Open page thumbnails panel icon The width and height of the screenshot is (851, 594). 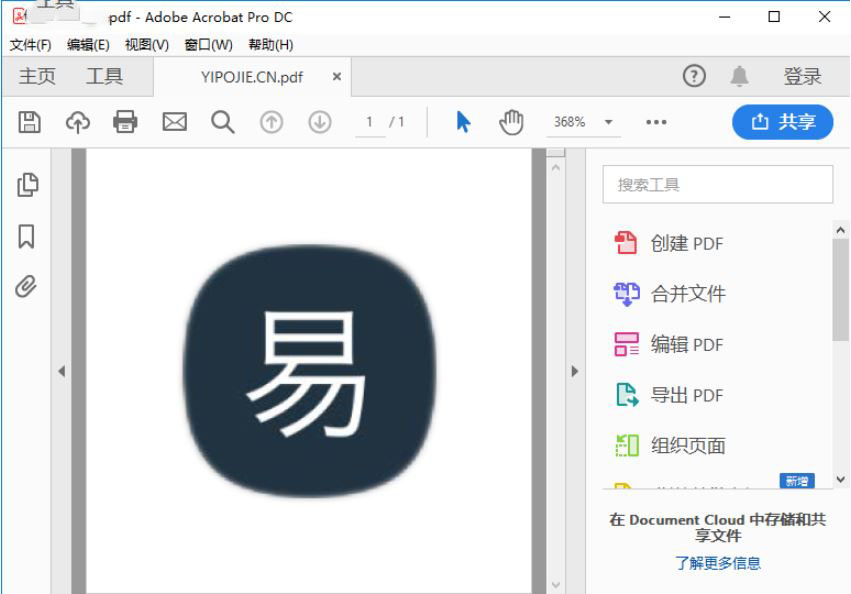[x=27, y=185]
